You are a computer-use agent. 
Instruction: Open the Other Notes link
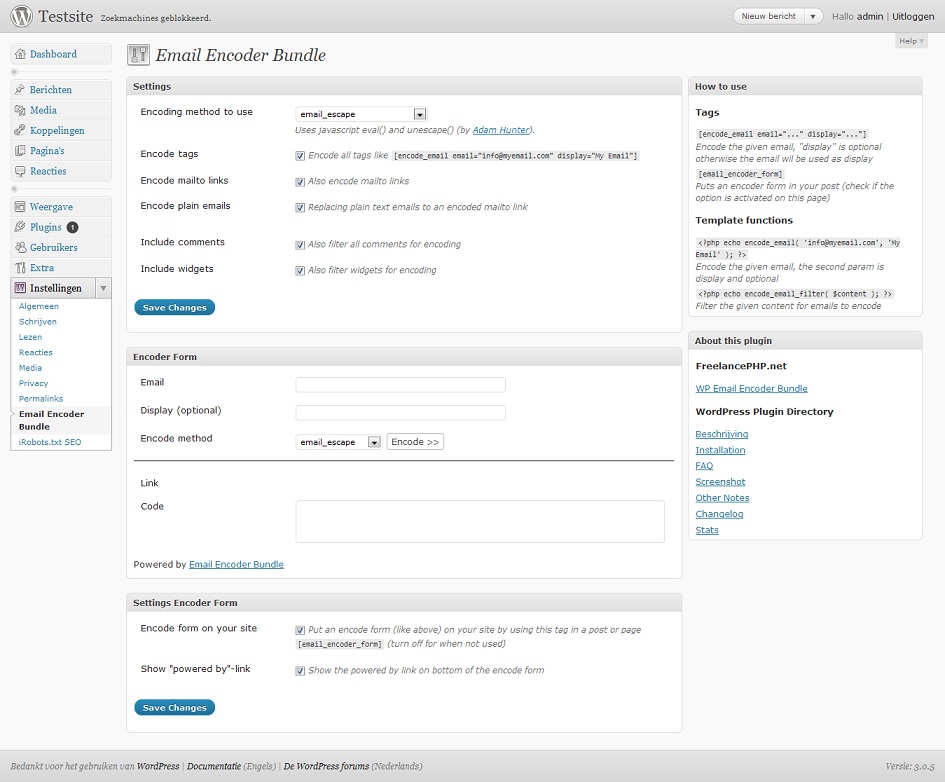point(722,498)
